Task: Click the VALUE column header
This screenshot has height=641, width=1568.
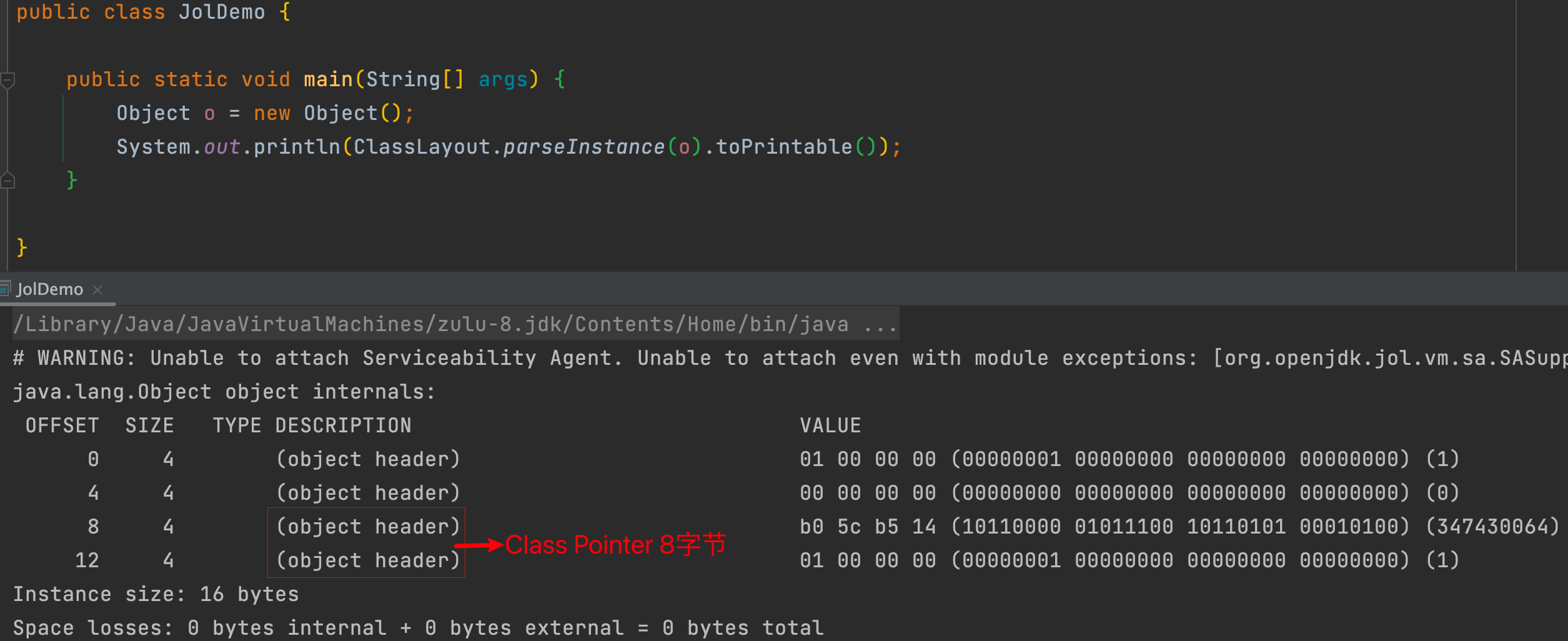Action: tap(830, 425)
